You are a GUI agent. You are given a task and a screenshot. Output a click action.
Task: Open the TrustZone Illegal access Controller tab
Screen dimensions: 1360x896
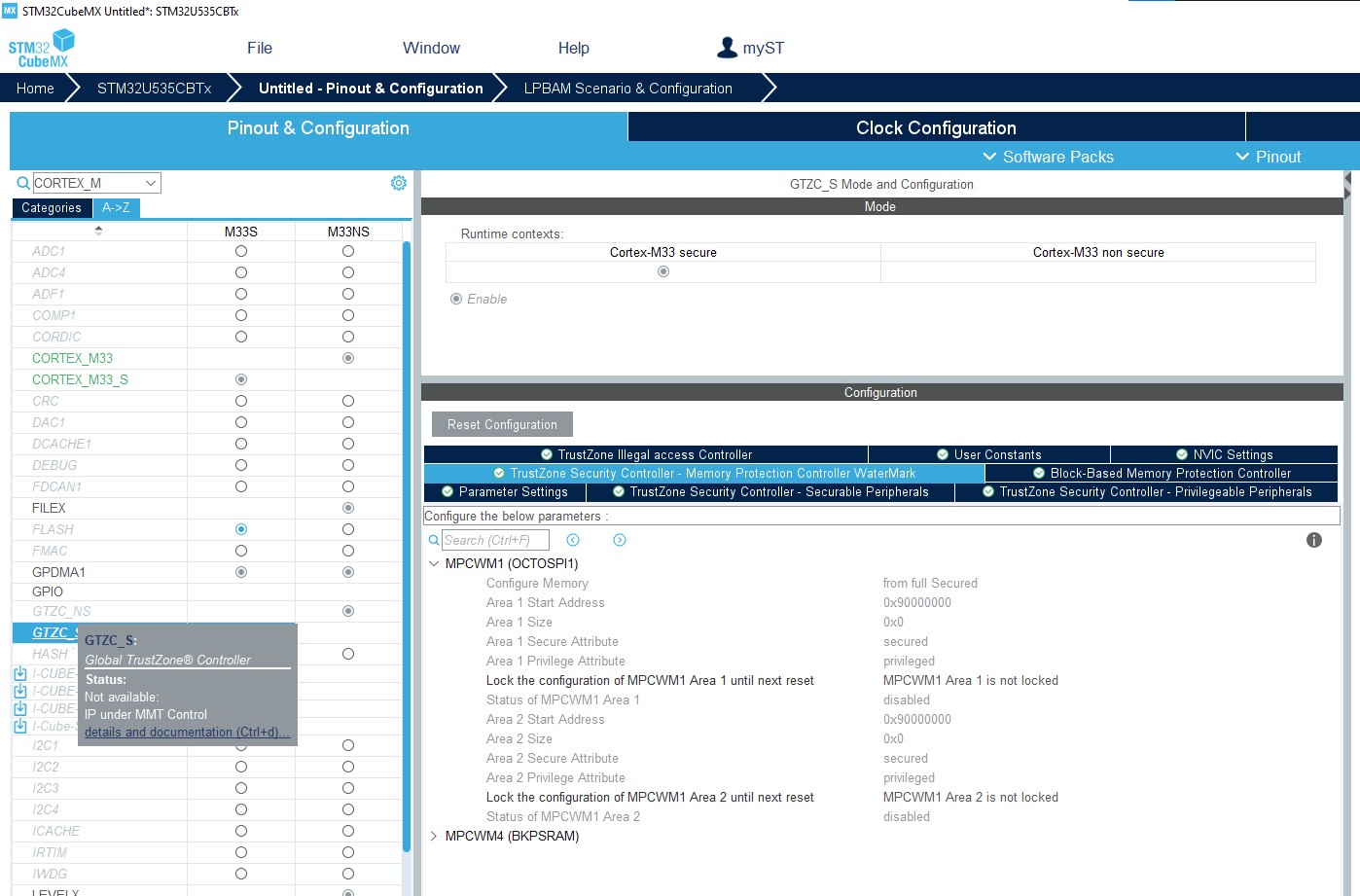coord(646,454)
